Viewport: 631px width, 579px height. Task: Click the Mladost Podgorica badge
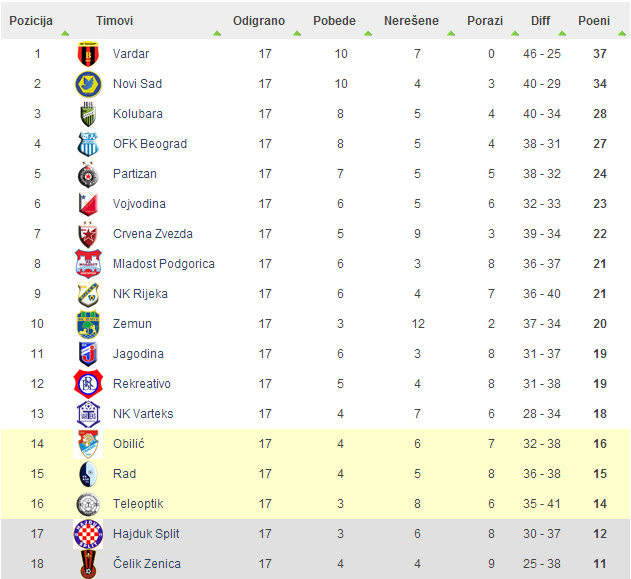[x=88, y=264]
